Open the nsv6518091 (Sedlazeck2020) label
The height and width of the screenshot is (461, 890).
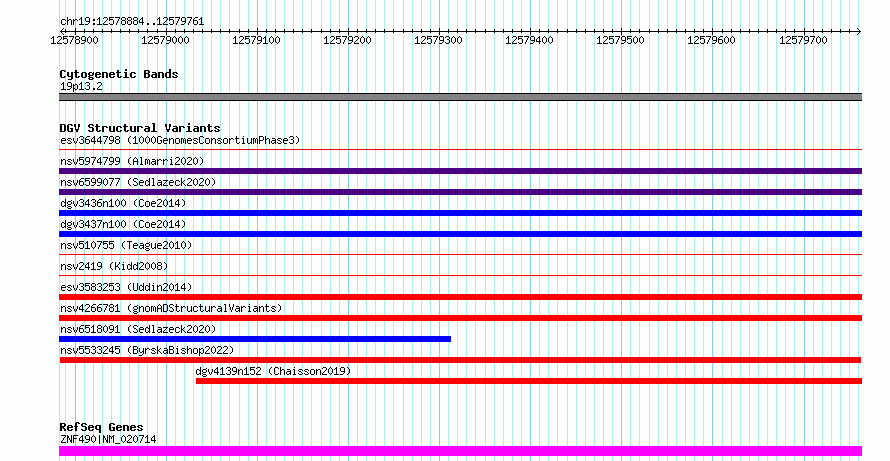[138, 329]
